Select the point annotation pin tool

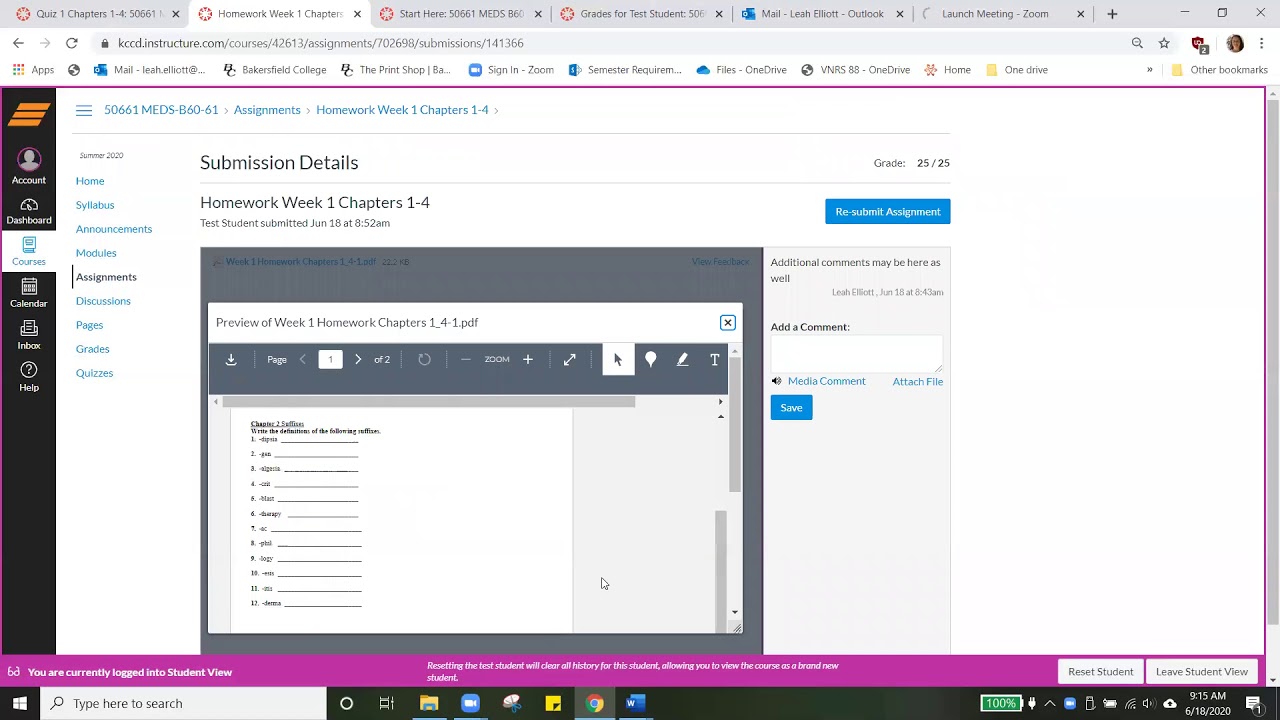point(651,360)
